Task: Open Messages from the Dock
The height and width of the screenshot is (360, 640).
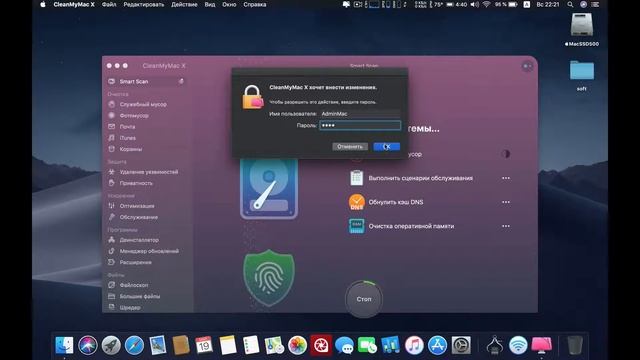Action: click(344, 345)
